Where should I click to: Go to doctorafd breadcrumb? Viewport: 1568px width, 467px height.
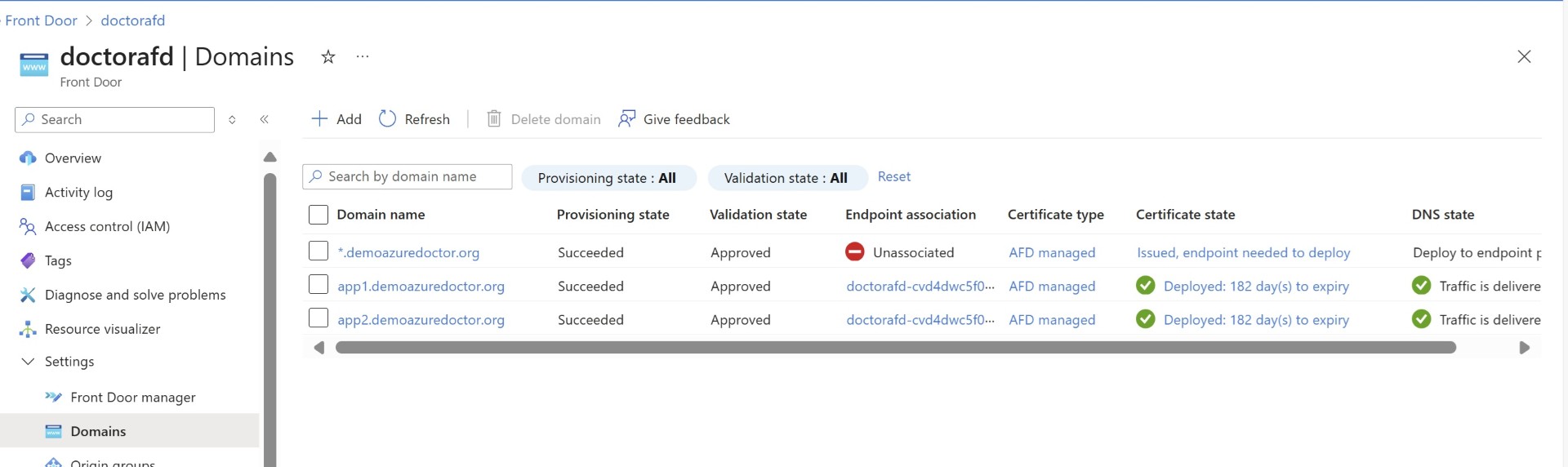tap(133, 20)
